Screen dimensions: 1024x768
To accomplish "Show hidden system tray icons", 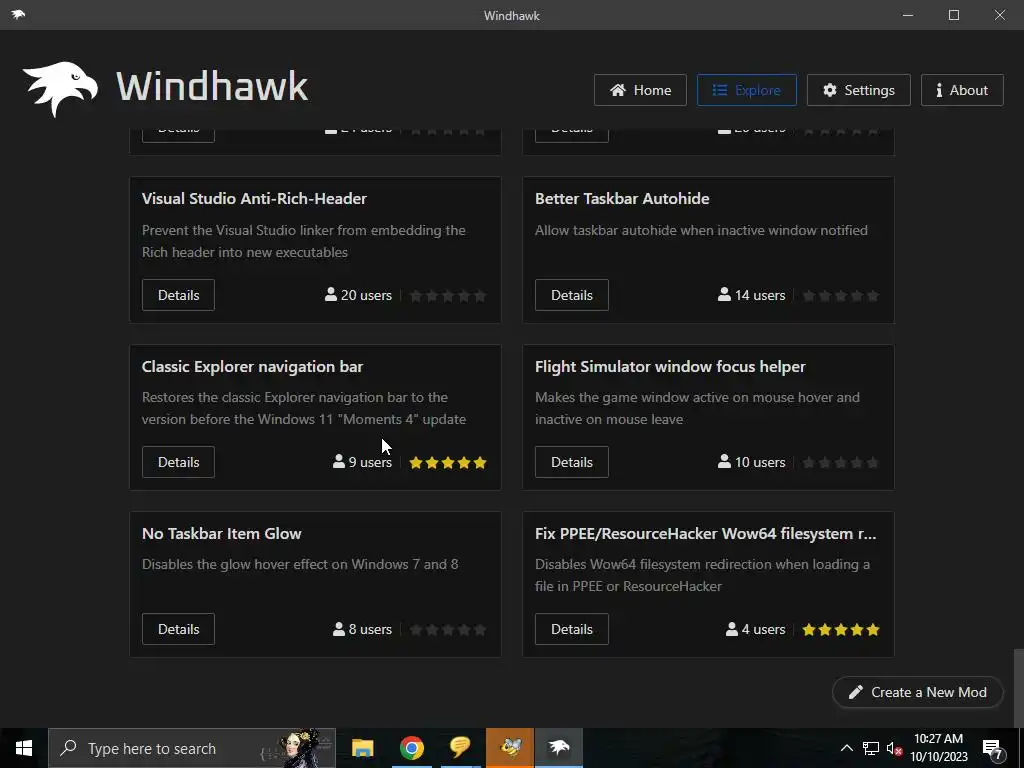I will [846, 748].
